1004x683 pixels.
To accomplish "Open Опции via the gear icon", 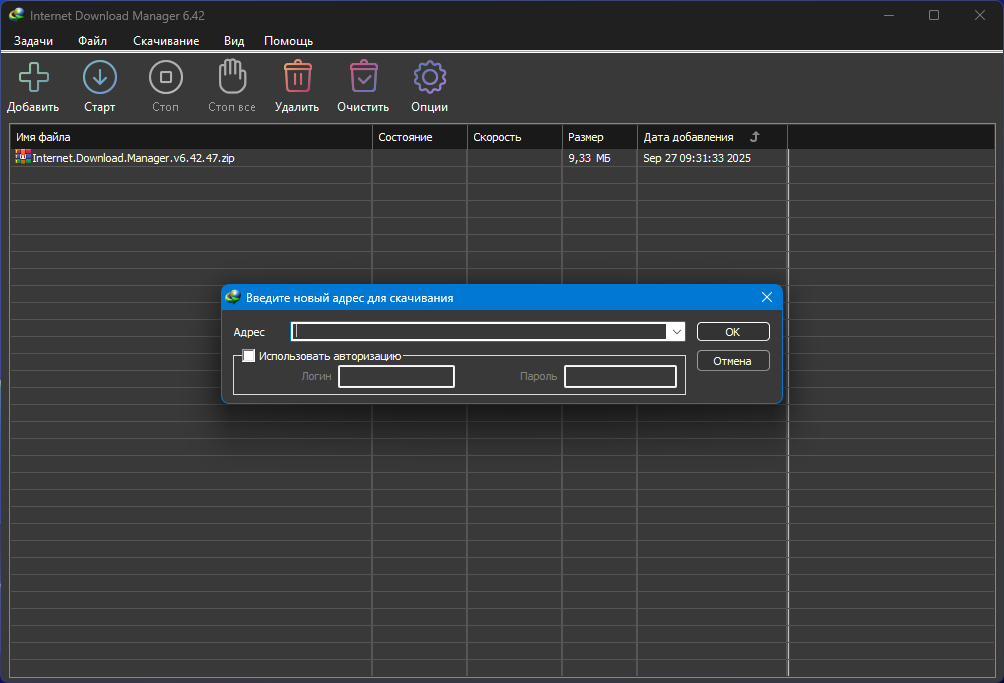I will tap(429, 77).
